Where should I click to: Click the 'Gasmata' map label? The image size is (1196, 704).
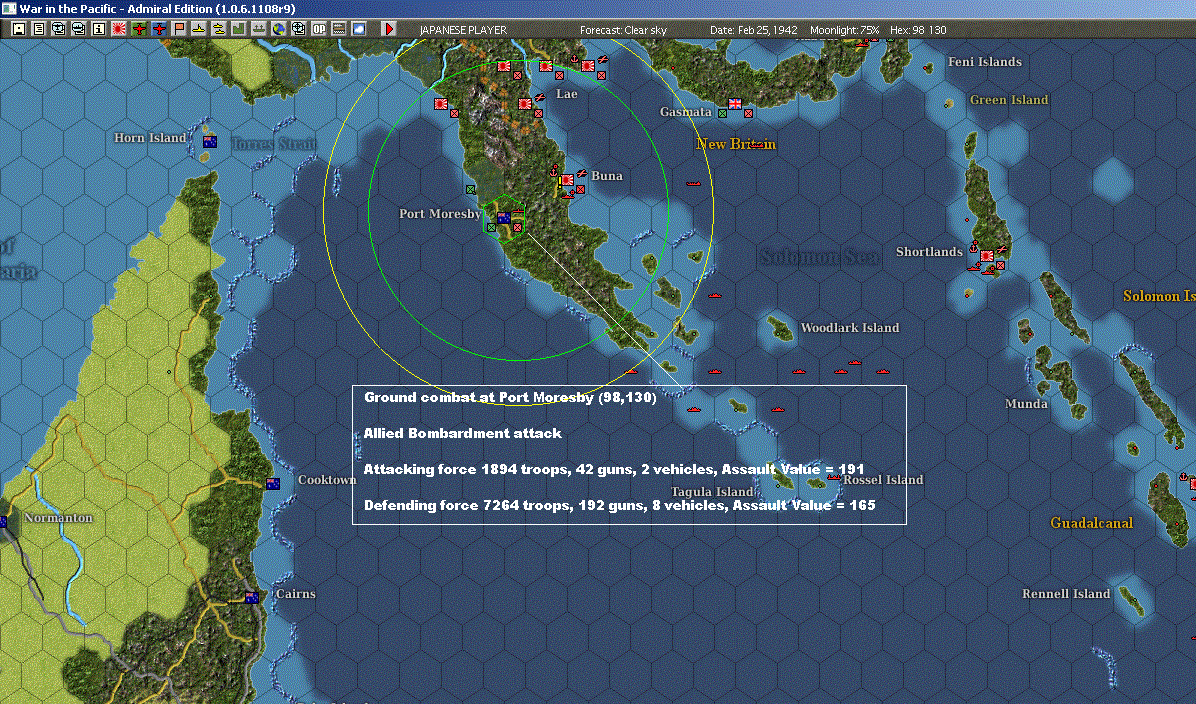[686, 111]
